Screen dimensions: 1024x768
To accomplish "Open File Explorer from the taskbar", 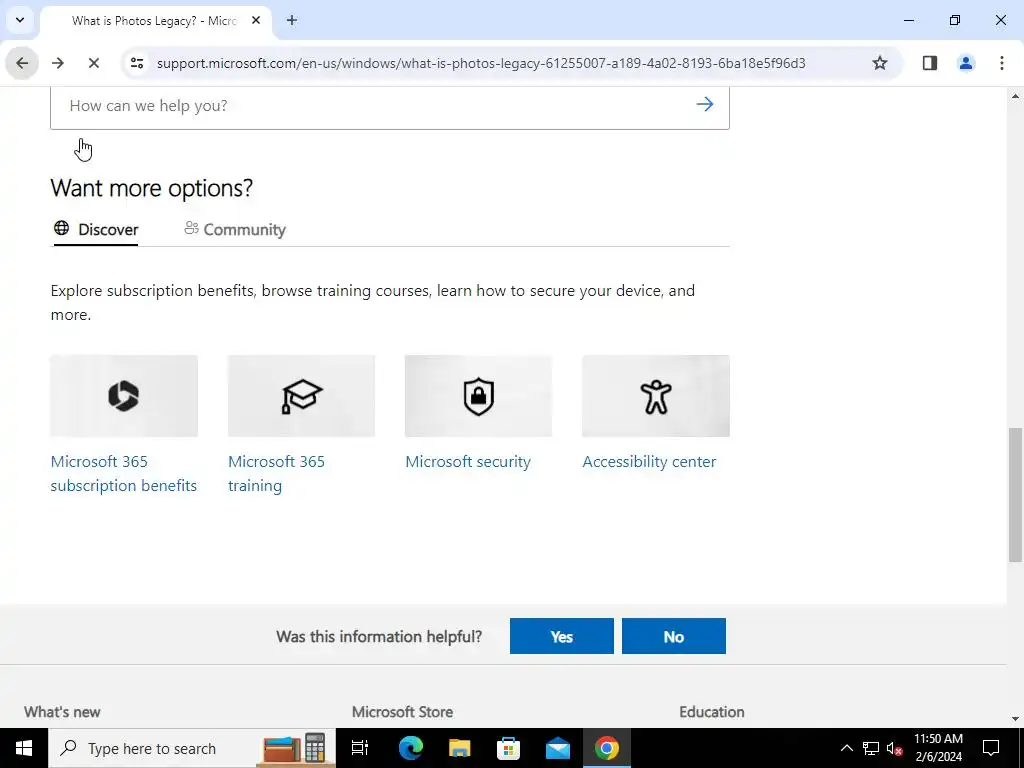I will (x=460, y=748).
